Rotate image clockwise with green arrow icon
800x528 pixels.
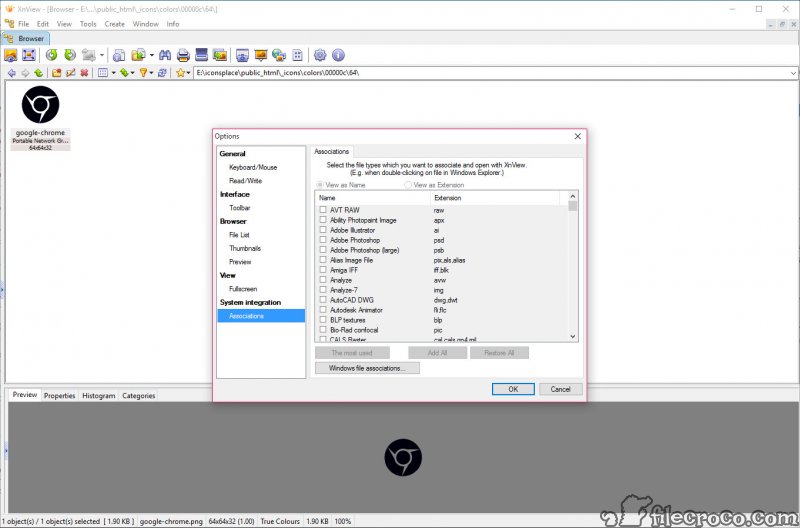click(70, 55)
